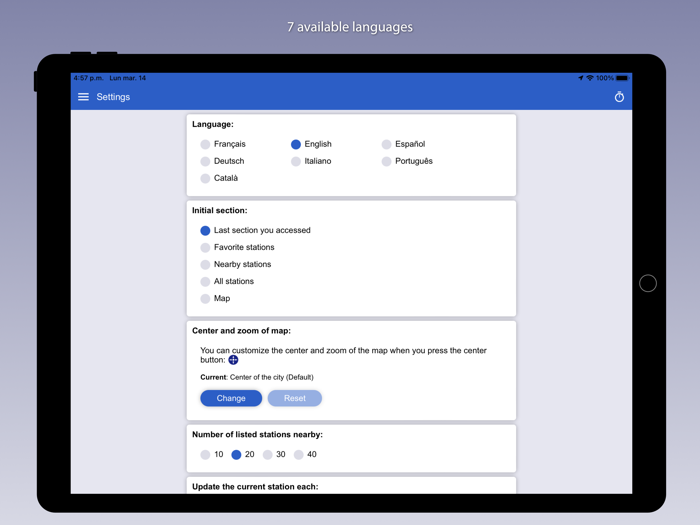Tap the 'Initial section:' heading

[220, 210]
